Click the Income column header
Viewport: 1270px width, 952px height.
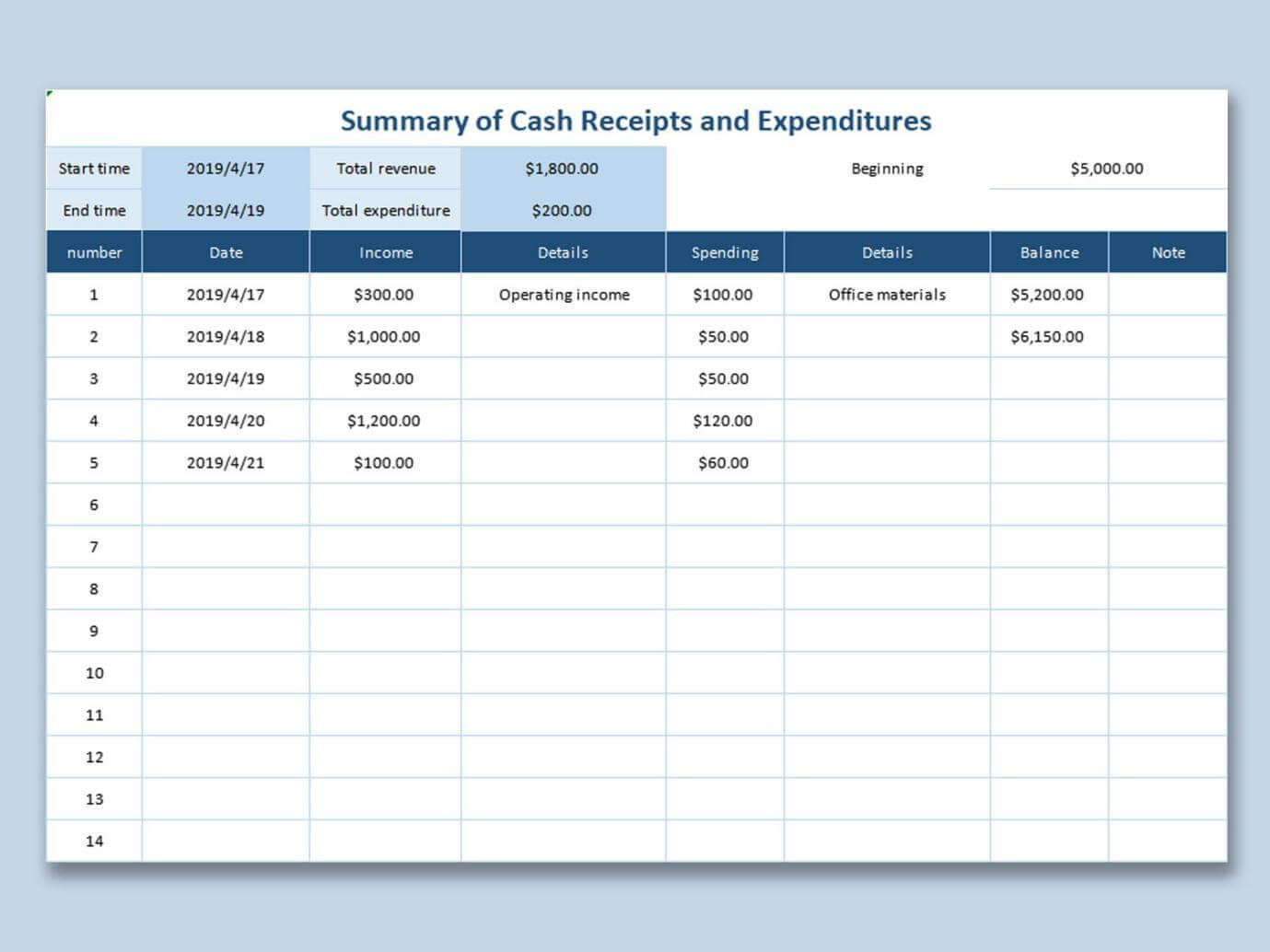coord(384,251)
